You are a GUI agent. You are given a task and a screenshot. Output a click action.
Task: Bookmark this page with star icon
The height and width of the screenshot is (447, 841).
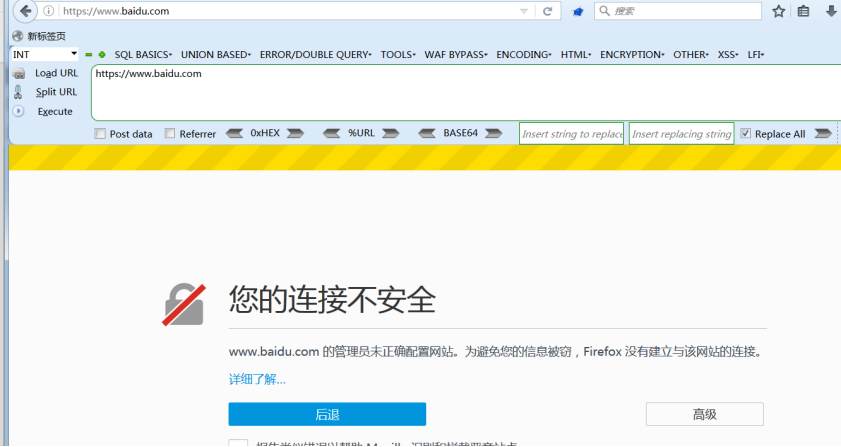pyautogui.click(x=778, y=11)
